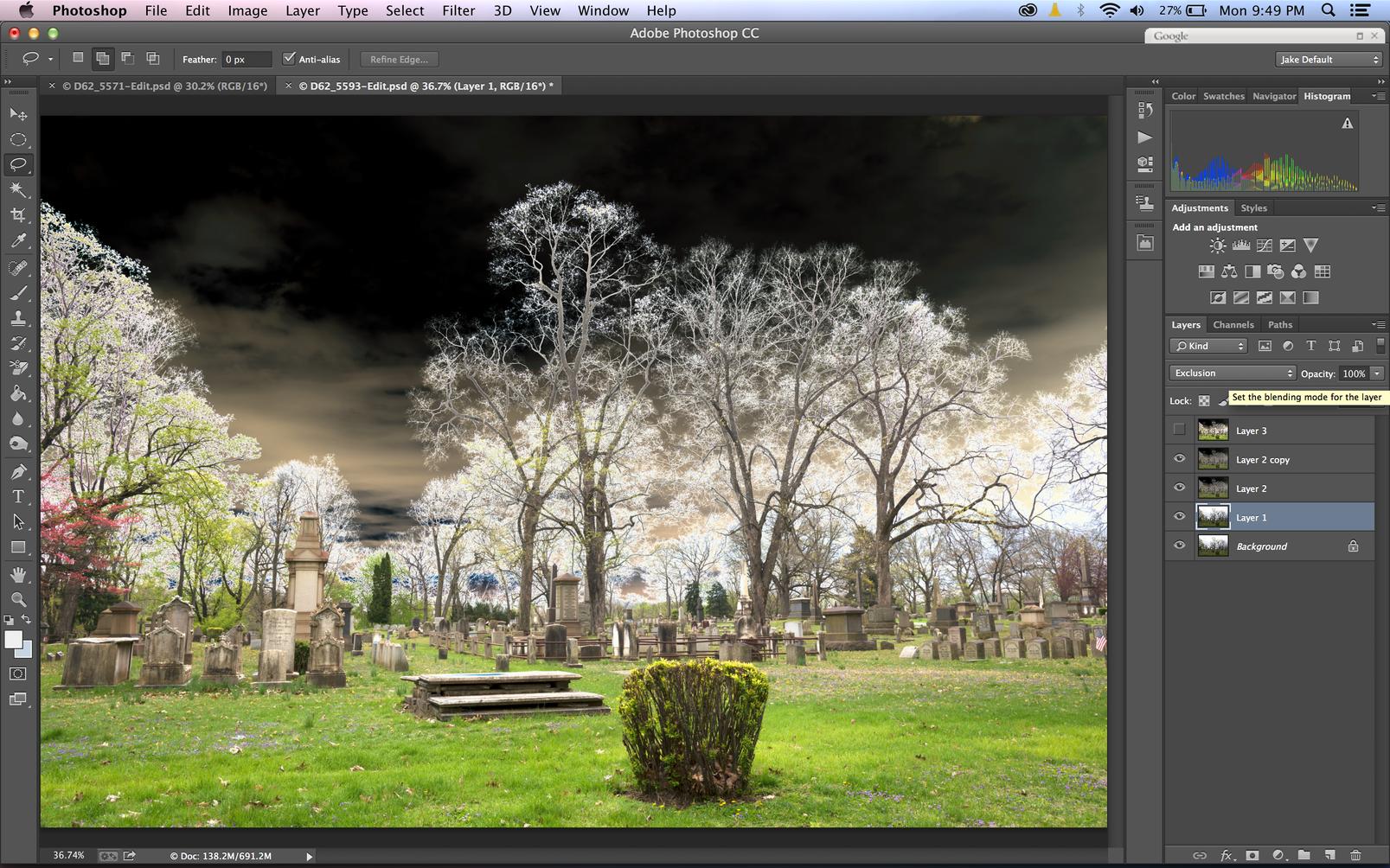This screenshot has height=868, width=1390.
Task: Open the Jake Default workspace dropdown
Action: tap(1329, 60)
